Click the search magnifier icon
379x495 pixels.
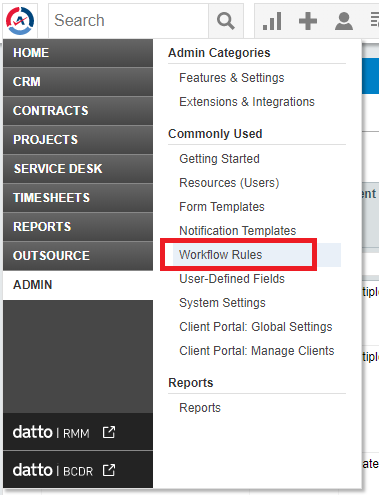226,21
